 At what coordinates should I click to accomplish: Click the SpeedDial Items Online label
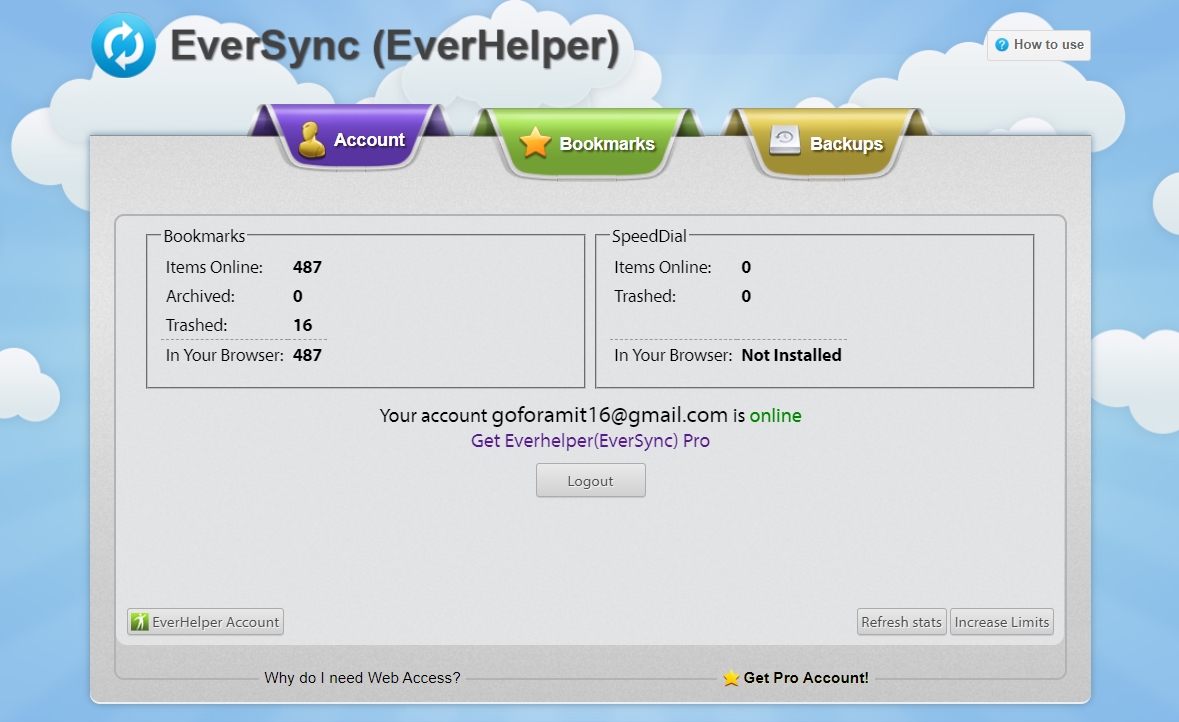tap(662, 267)
